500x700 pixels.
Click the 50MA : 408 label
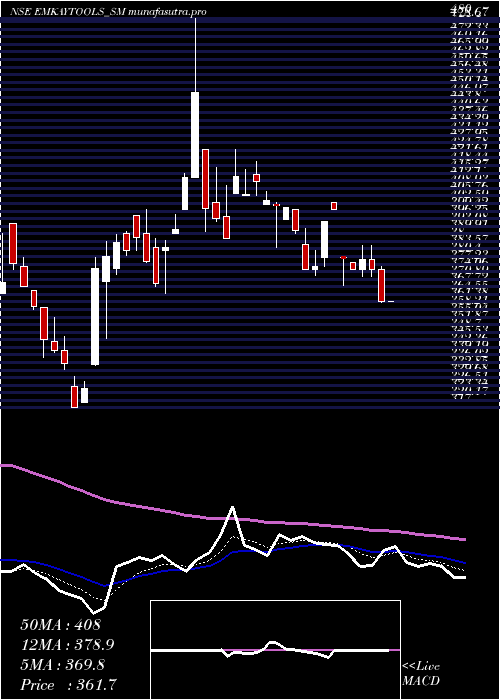pyautogui.click(x=60, y=625)
